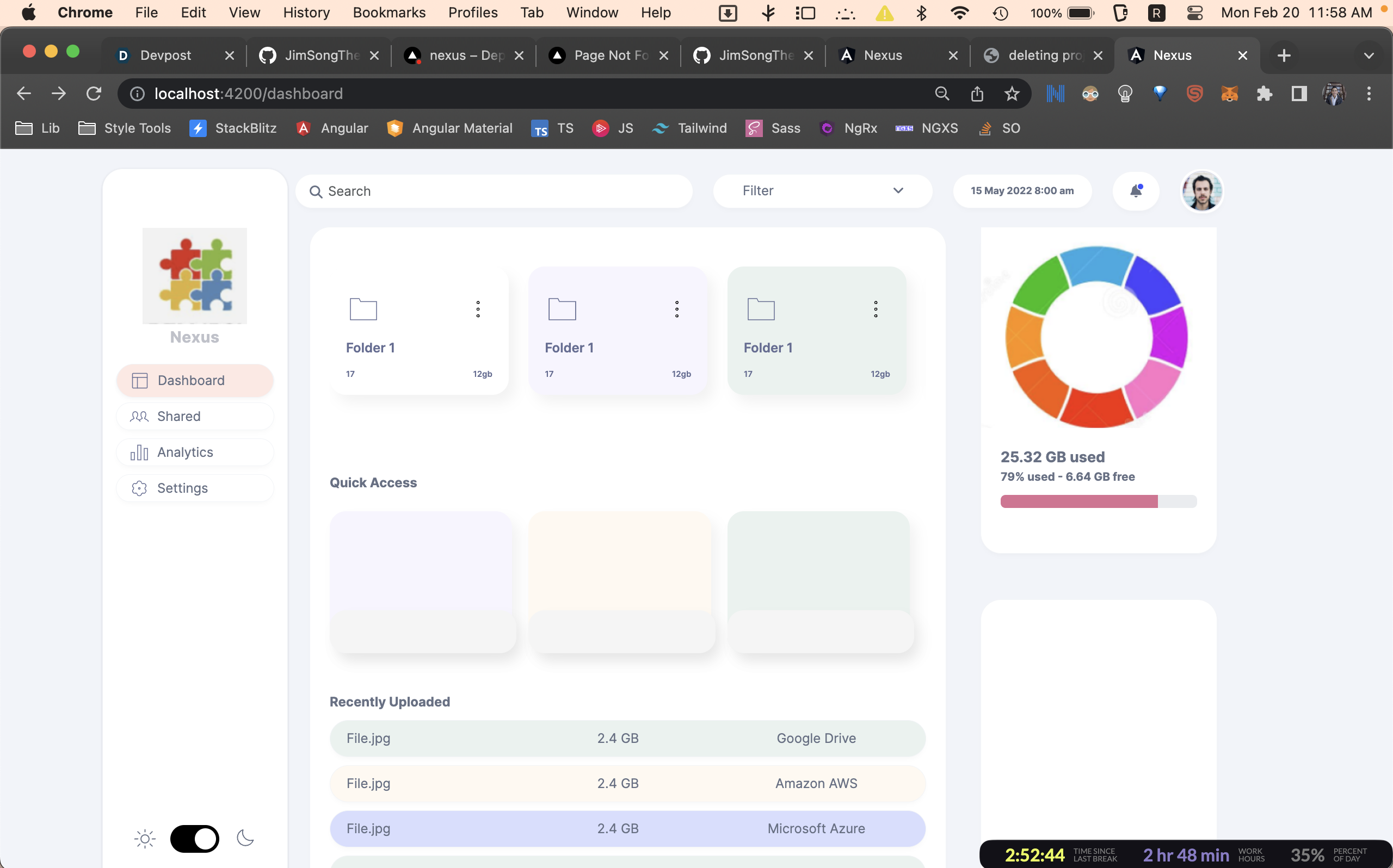Click the folder icon on the first Folder 1 card

[x=363, y=309]
